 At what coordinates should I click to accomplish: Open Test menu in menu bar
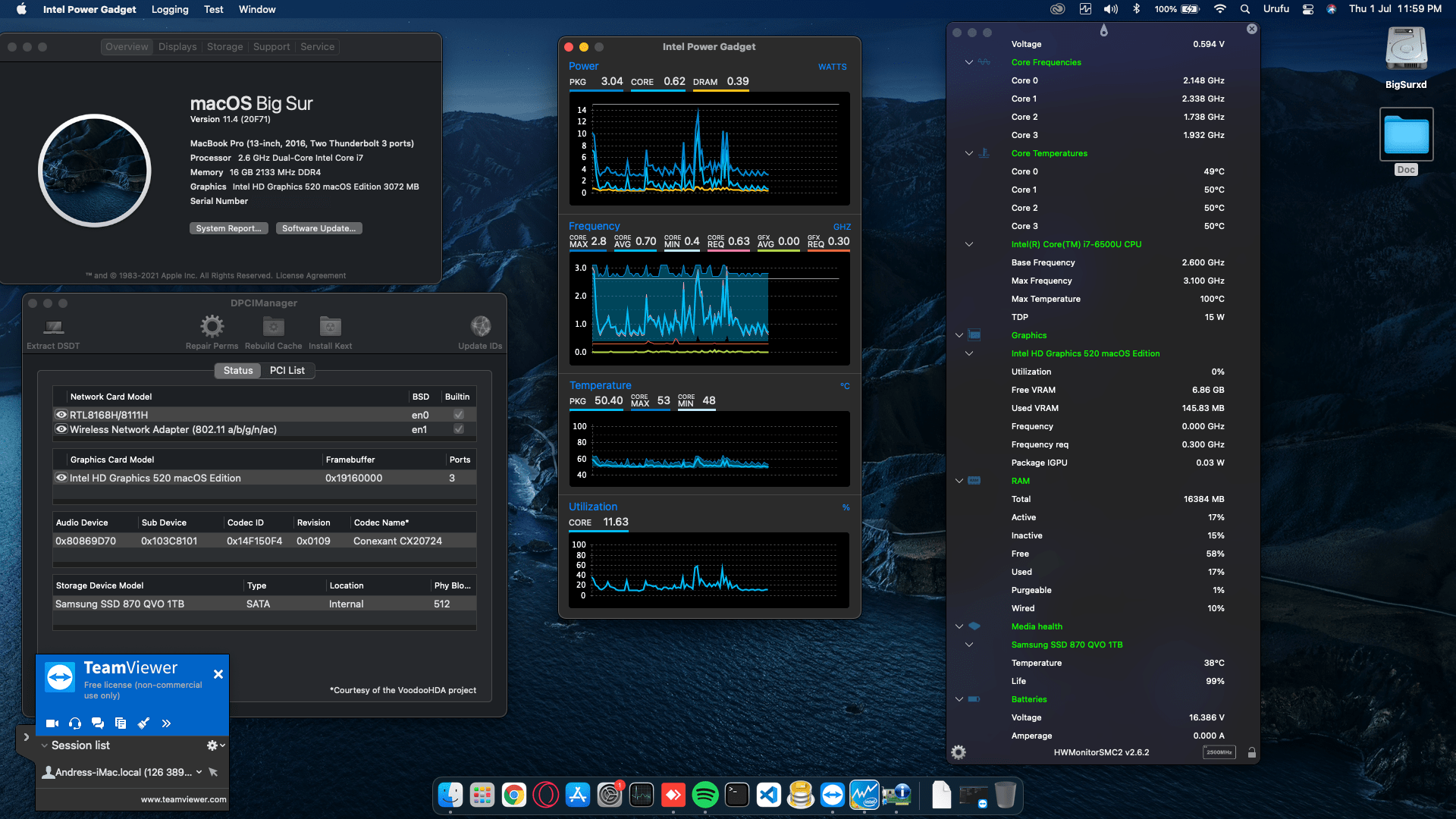coord(214,9)
